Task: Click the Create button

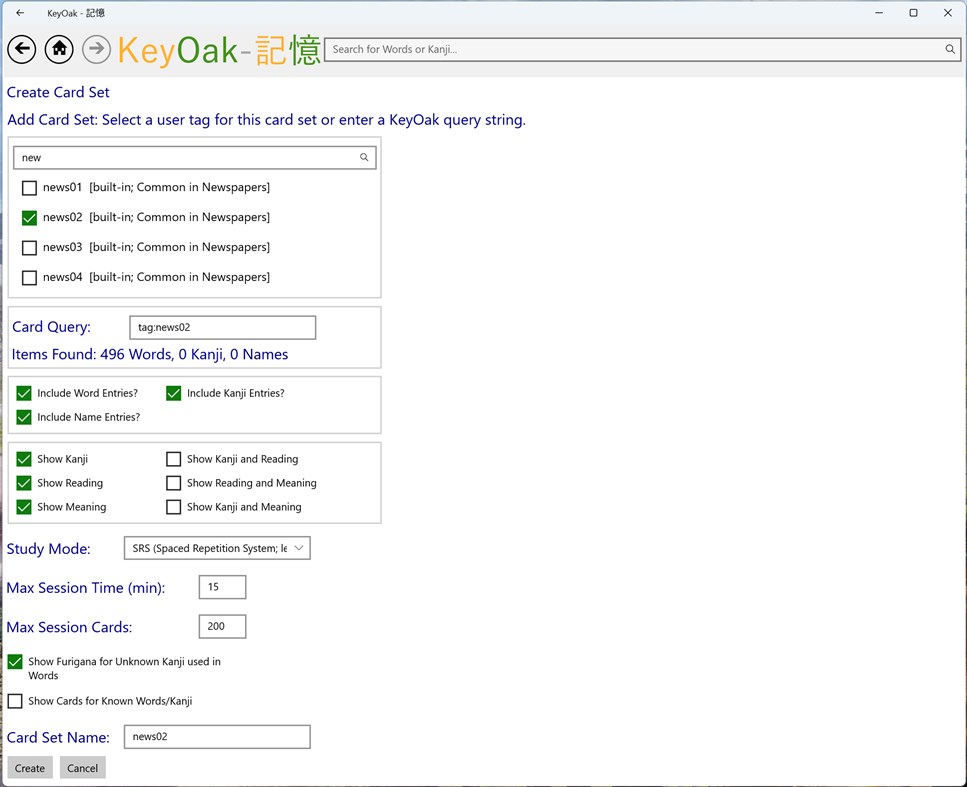Action: (x=29, y=767)
